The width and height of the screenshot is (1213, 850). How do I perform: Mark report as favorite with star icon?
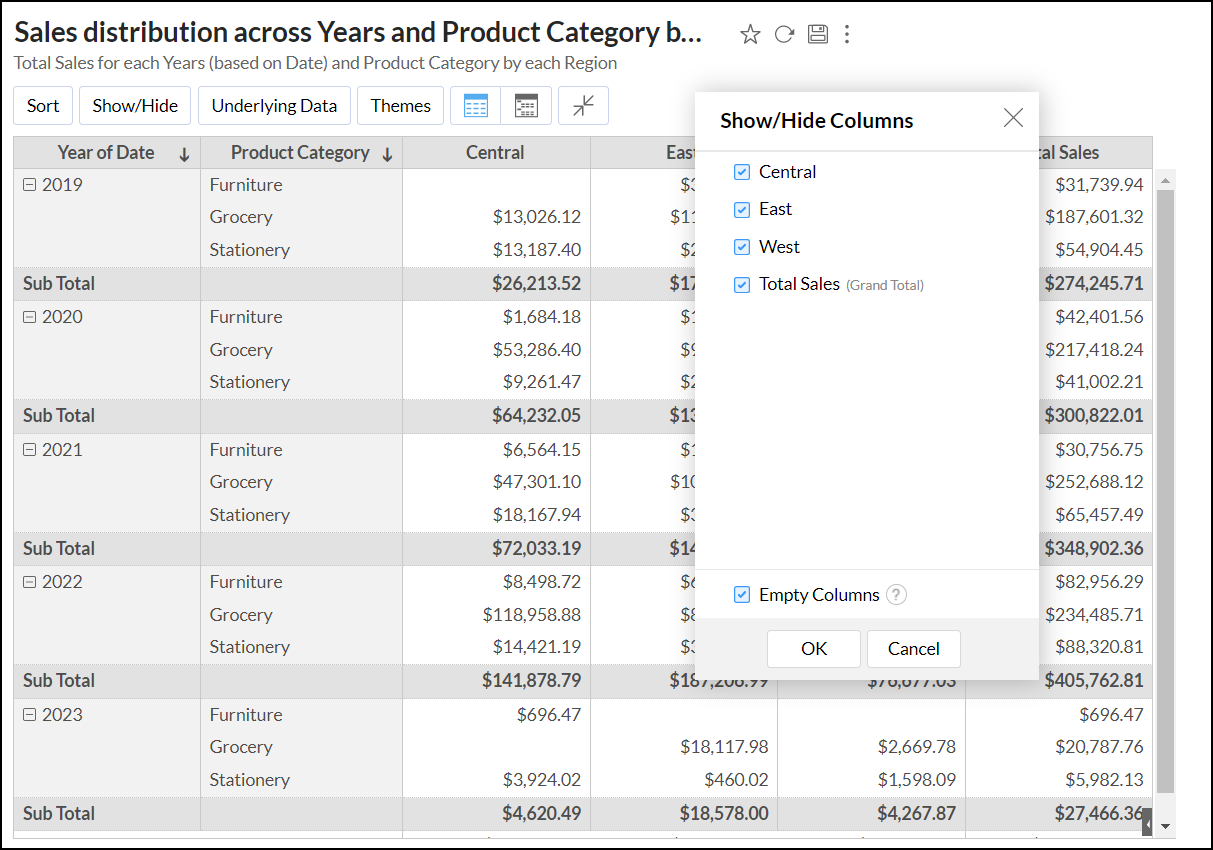click(x=750, y=35)
